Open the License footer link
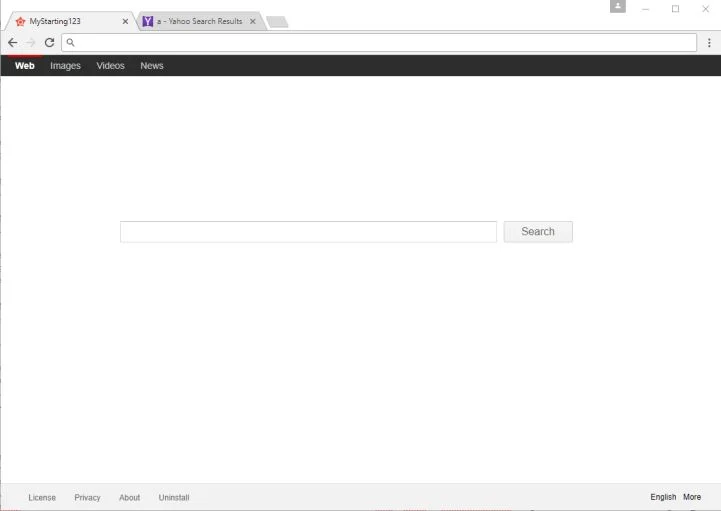The image size is (721, 511). click(x=42, y=497)
